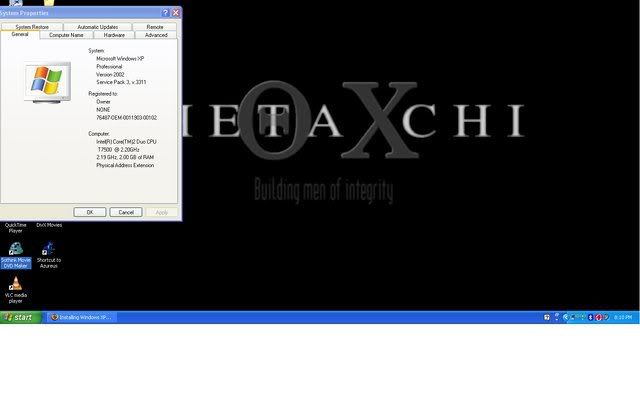
Task: Click the product ID '76487-OEM-0011903-00102'
Action: 127,118
